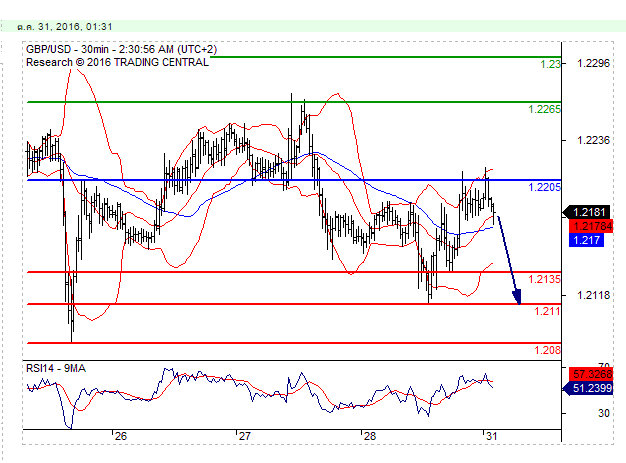Click the 1.2118 price axis value
The width and height of the screenshot is (626, 463).
[594, 295]
